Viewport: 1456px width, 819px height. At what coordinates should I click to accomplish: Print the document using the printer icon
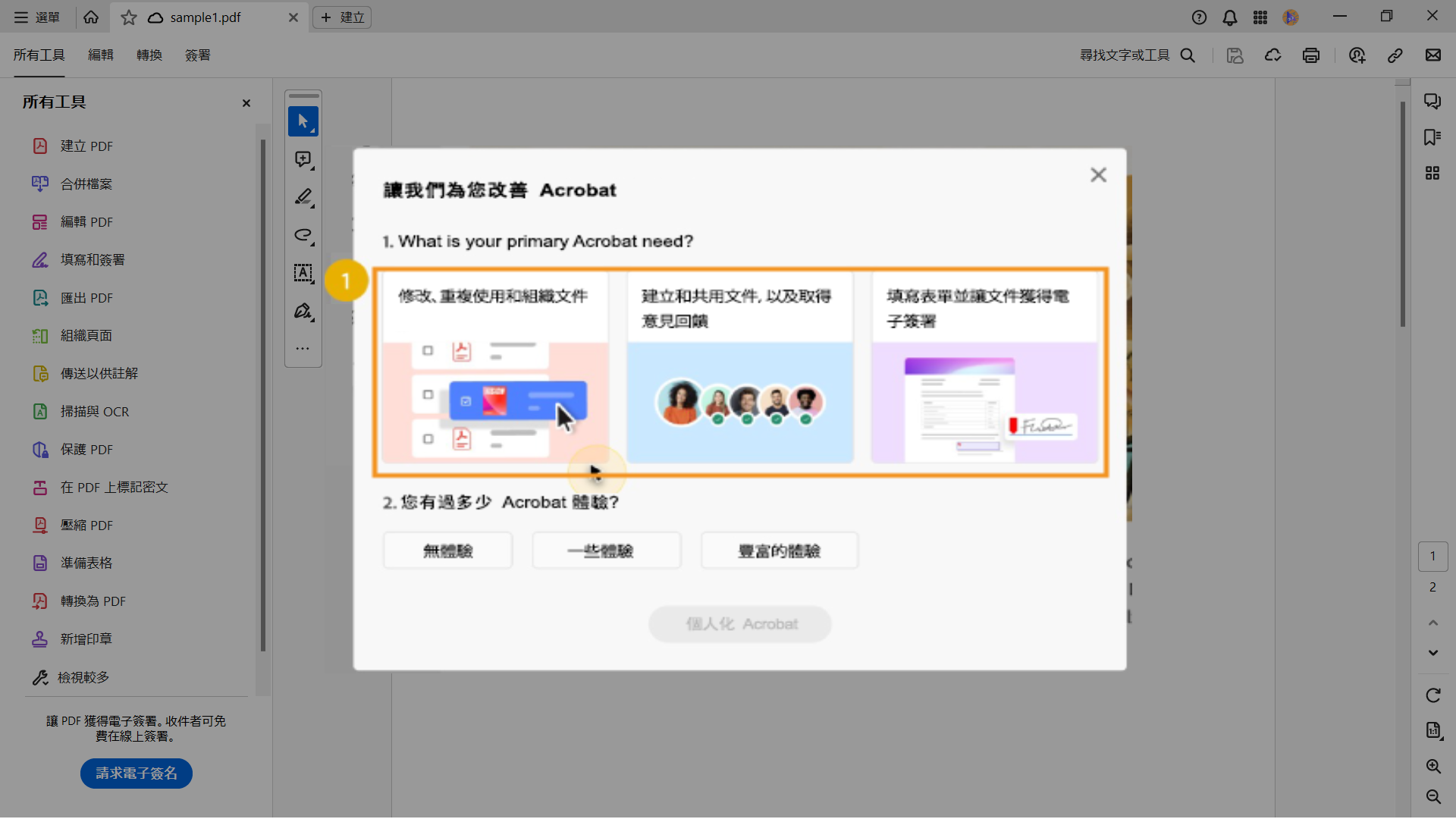[1311, 55]
